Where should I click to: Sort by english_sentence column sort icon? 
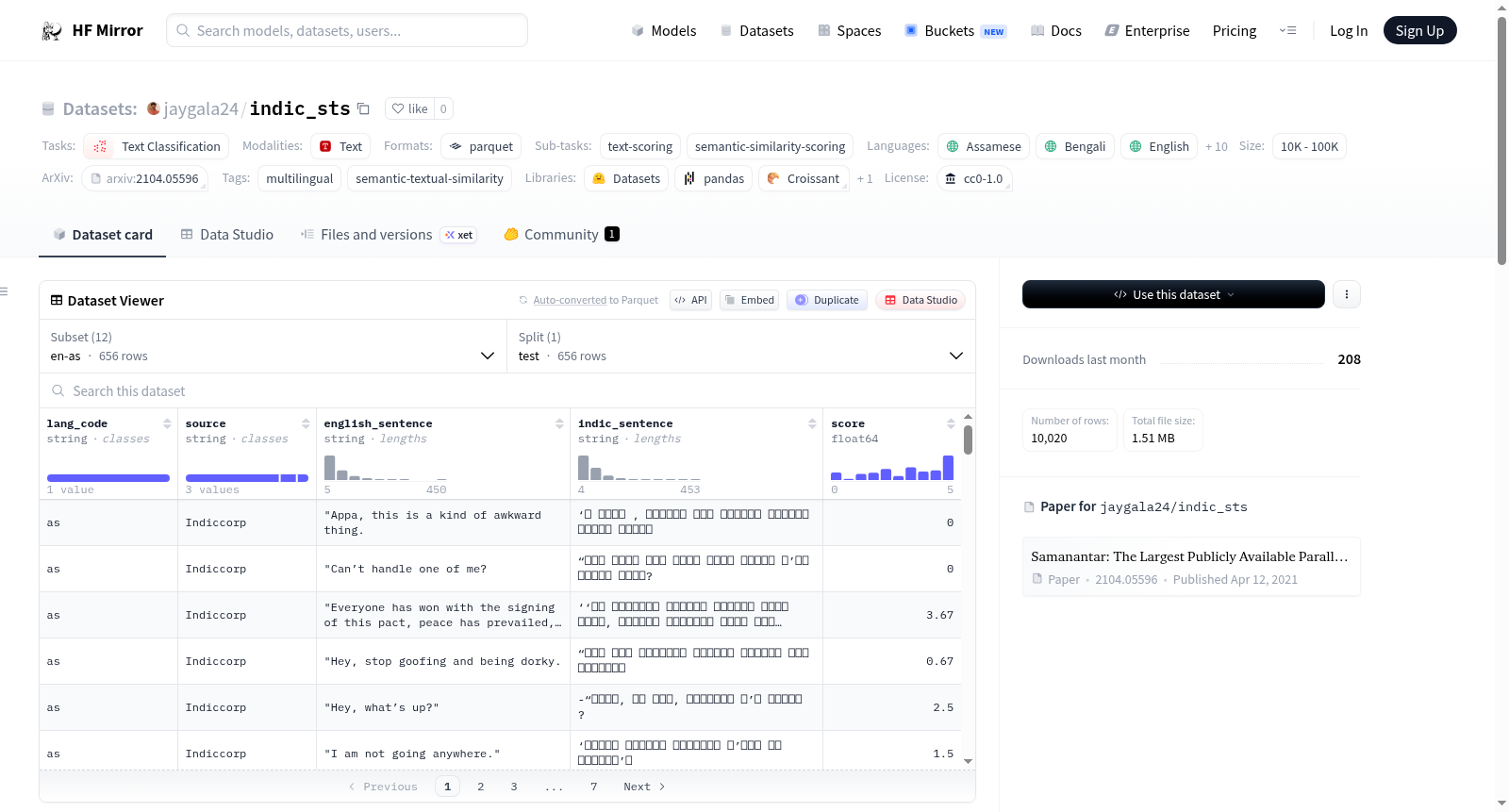[x=559, y=423]
